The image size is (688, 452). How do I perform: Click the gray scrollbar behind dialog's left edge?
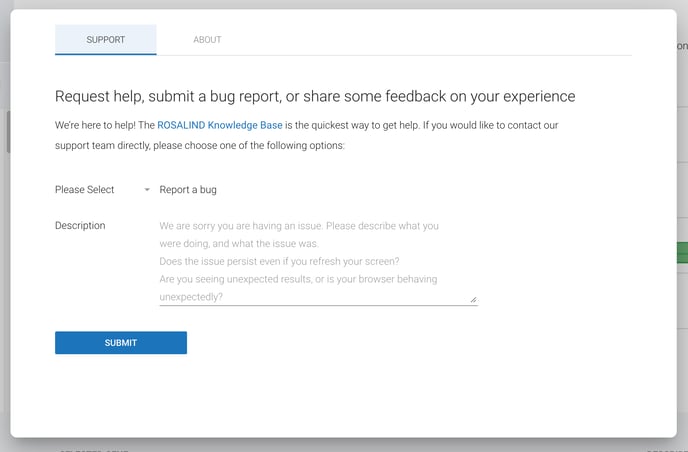[x=8, y=132]
